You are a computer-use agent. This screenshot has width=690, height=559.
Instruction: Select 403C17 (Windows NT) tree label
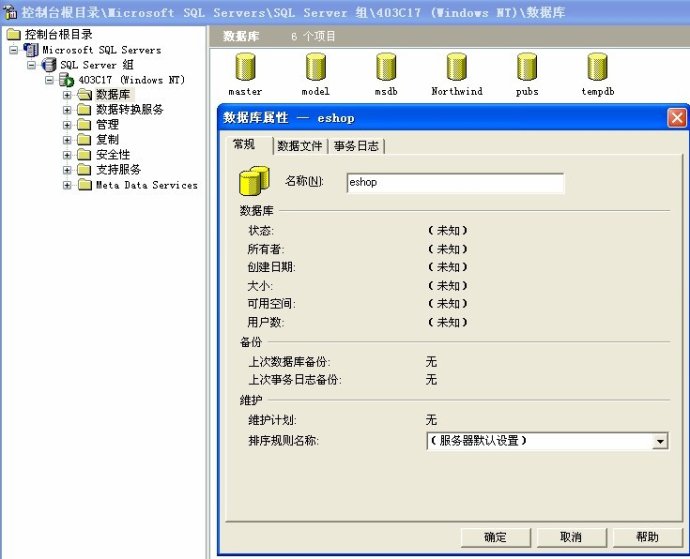[x=132, y=80]
